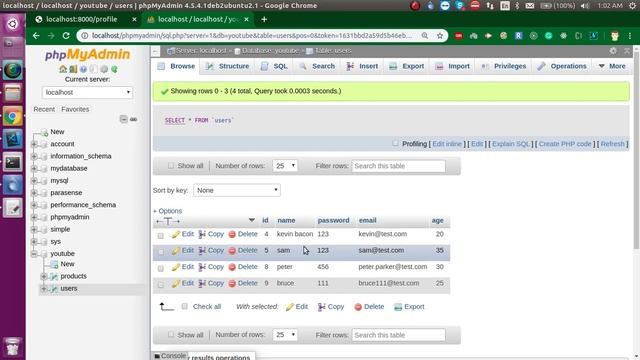Expand mysql database node

pos(34,180)
